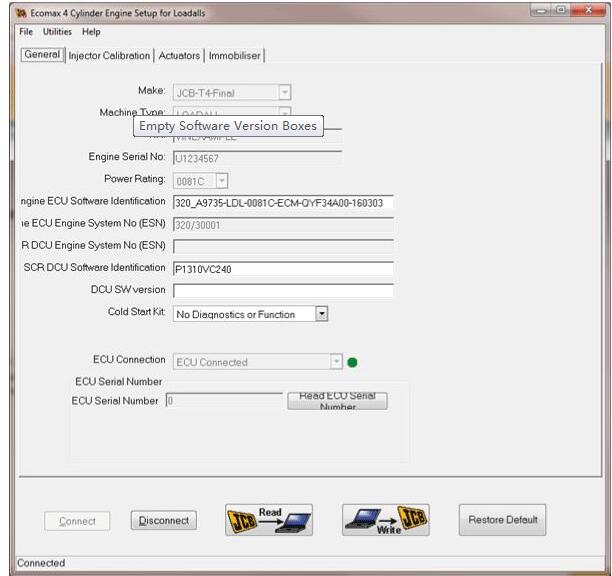Switch to the Immobiliser tab
The width and height of the screenshot is (612, 576).
pos(235,56)
